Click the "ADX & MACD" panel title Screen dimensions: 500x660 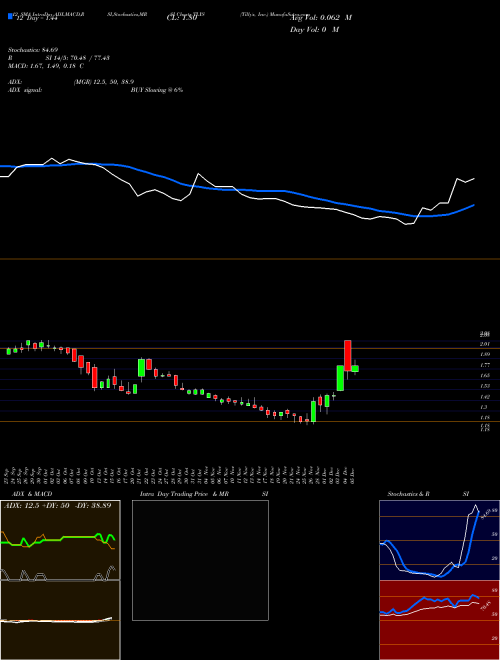[x=32, y=494]
